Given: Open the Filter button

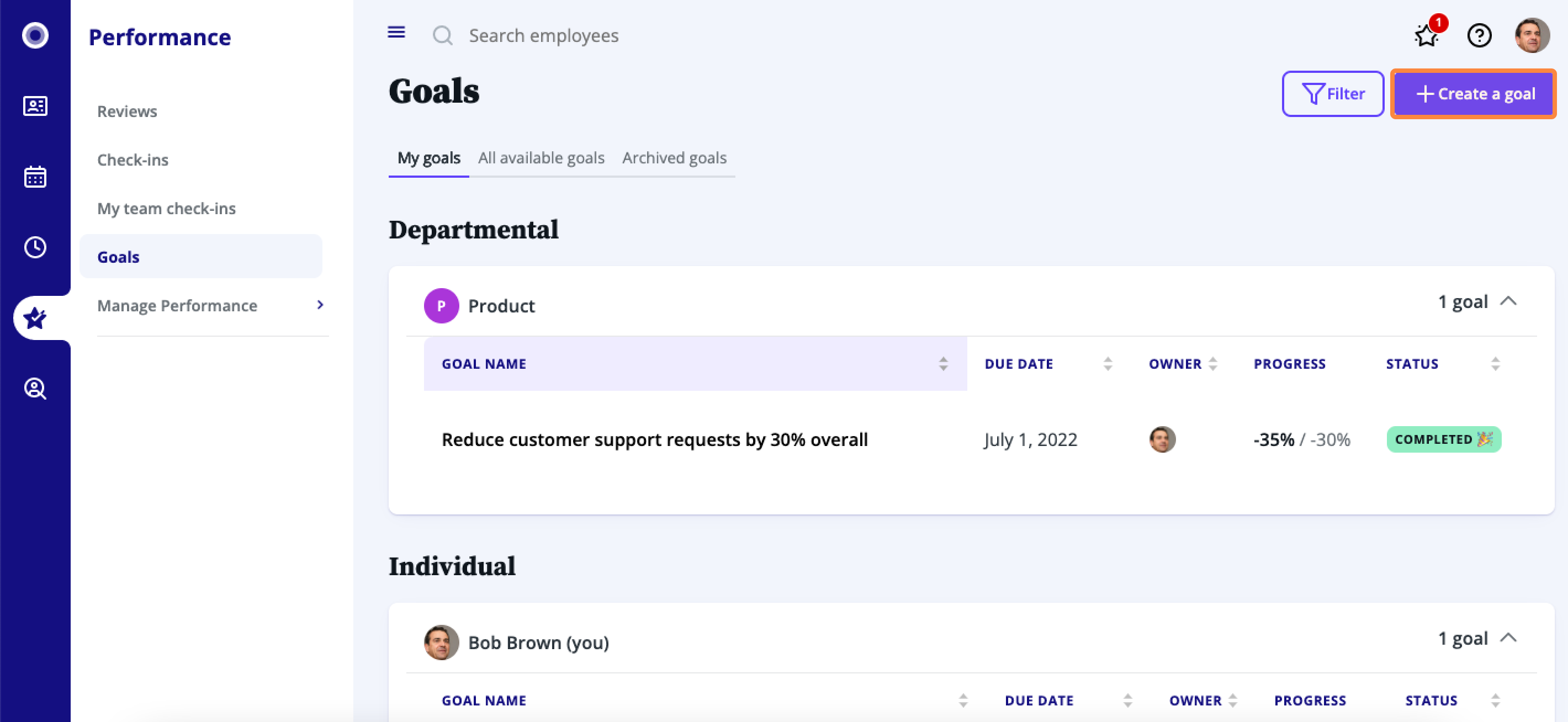Looking at the screenshot, I should click(x=1332, y=94).
